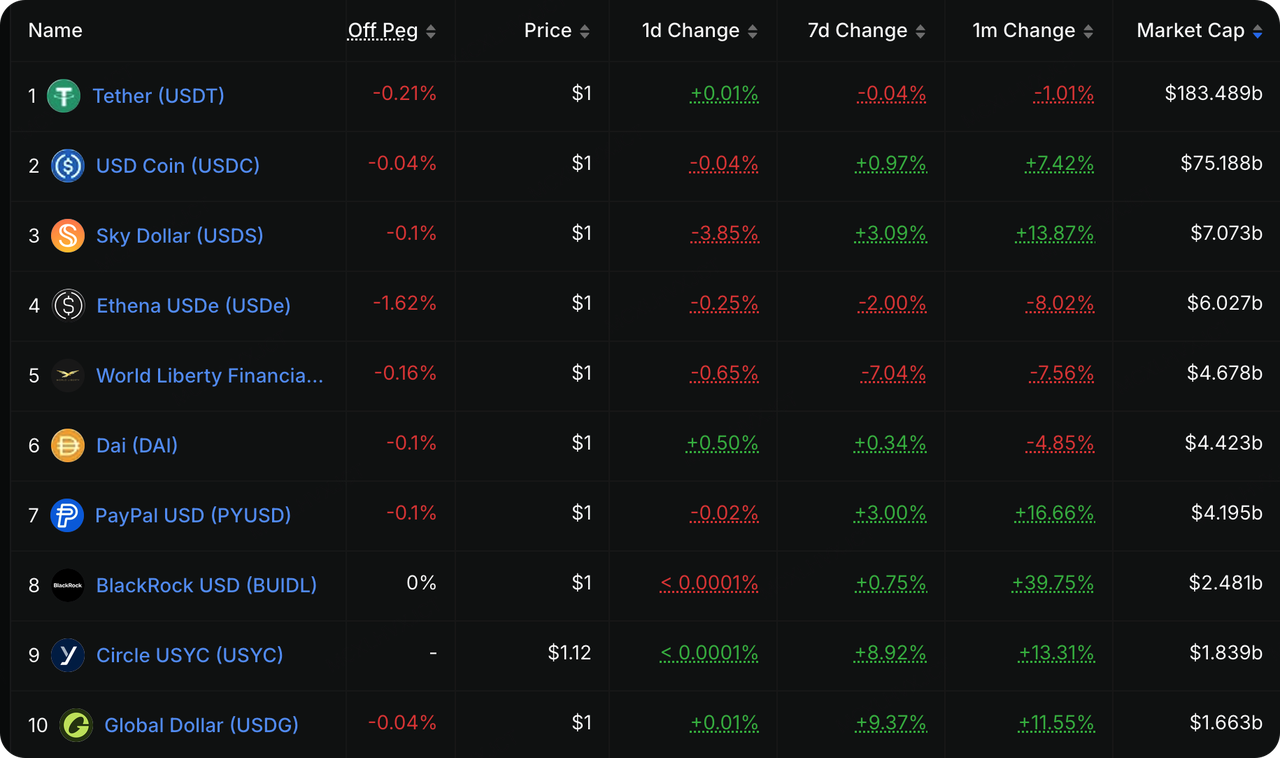
Task: Click the Ethena USDe logo icon
Action: click(68, 305)
